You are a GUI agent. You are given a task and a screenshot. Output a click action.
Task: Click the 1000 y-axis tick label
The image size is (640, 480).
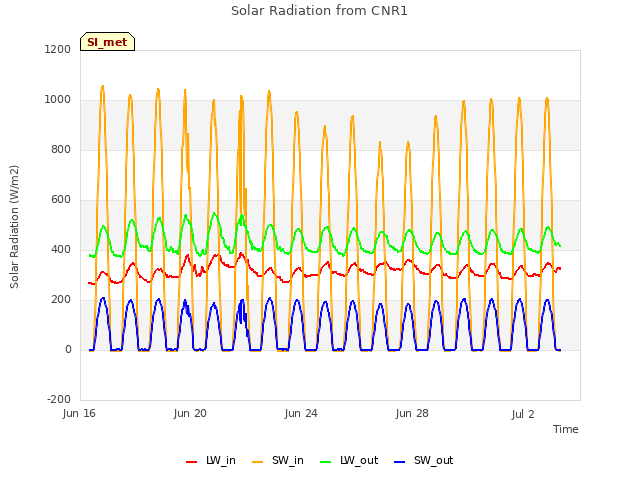pos(58,100)
